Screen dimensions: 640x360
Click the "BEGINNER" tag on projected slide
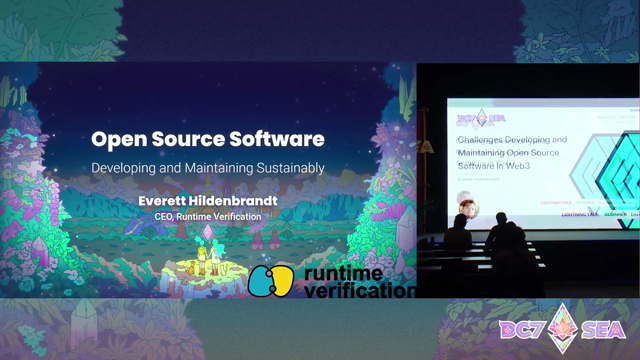tap(616, 214)
